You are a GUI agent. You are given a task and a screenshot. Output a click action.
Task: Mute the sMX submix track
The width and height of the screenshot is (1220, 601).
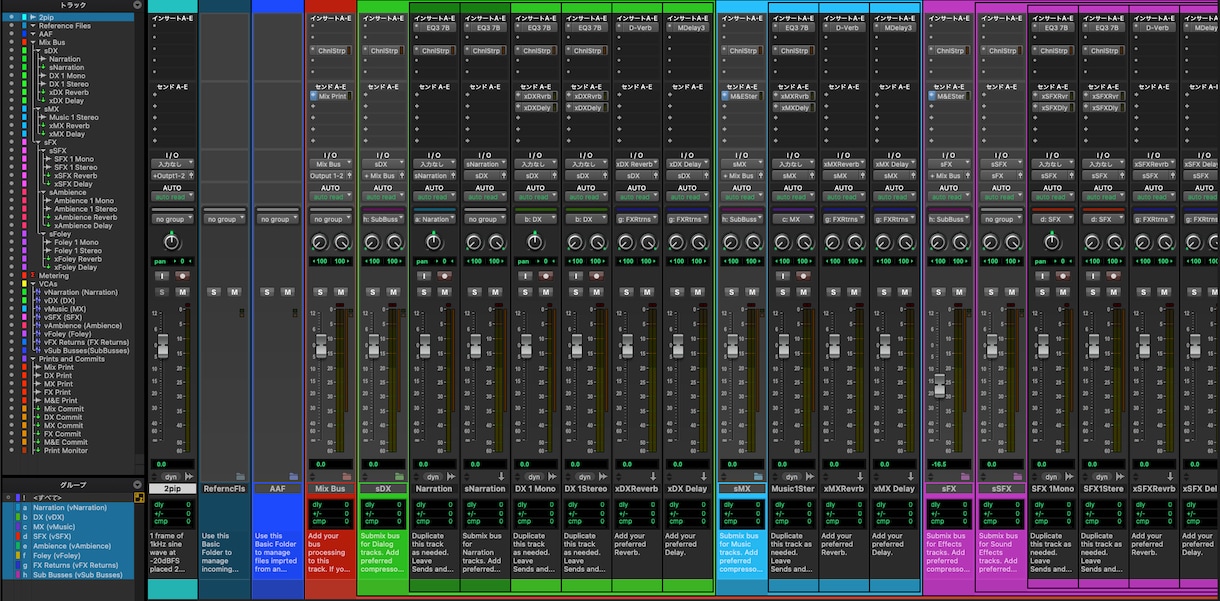pos(752,292)
